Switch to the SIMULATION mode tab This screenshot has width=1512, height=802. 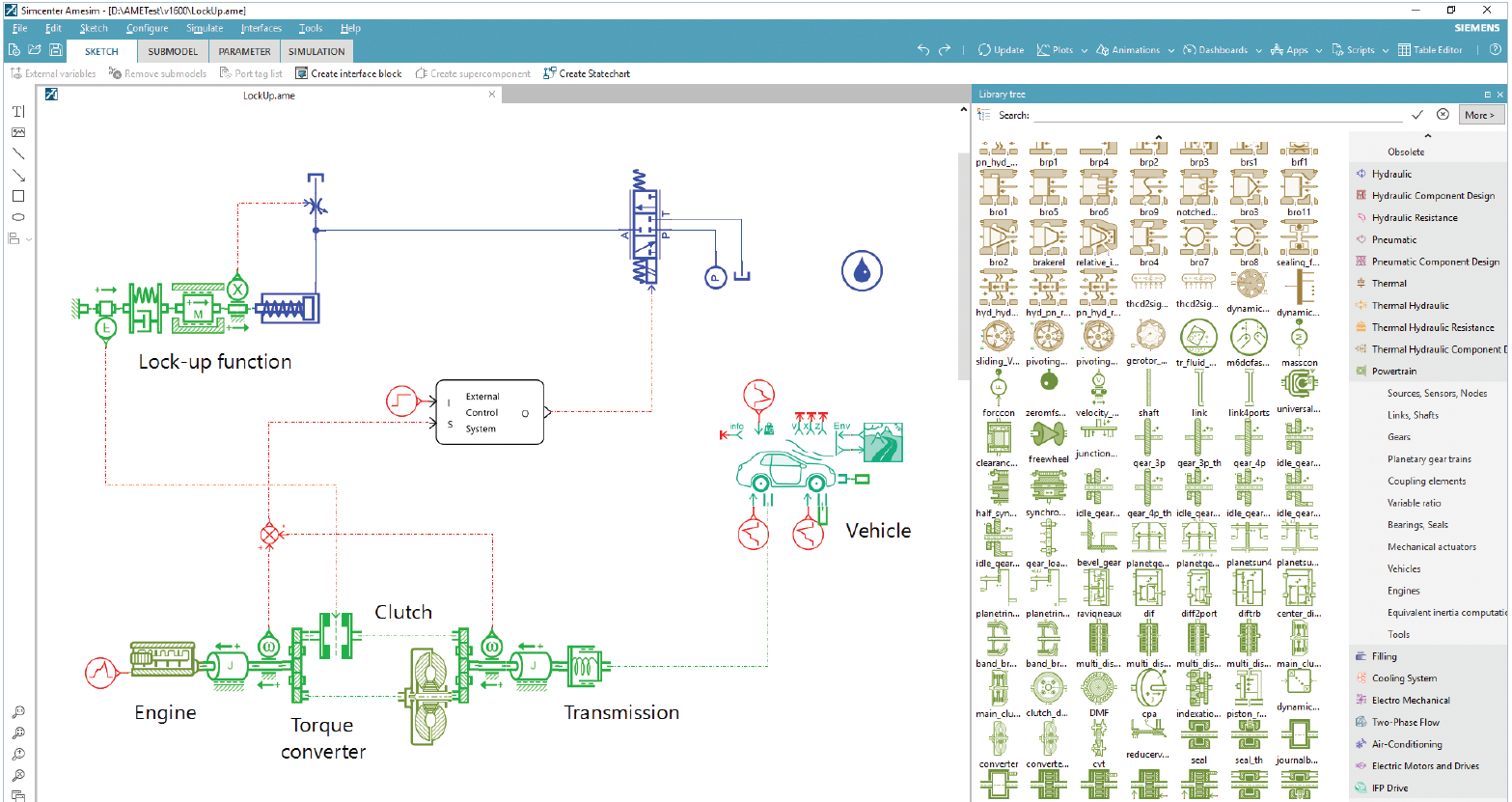tap(316, 51)
